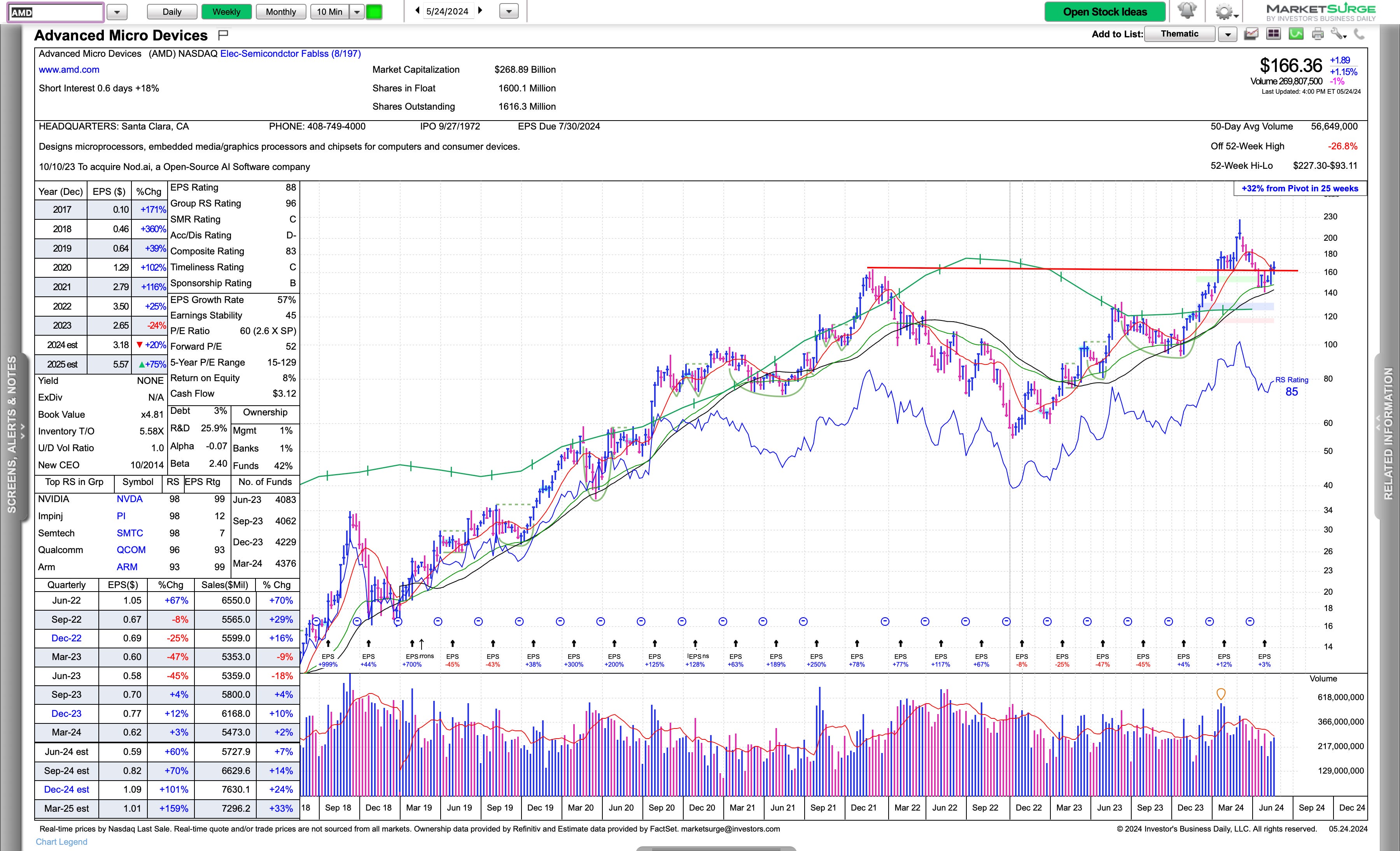Image resolution: width=1400 pixels, height=851 pixels.
Task: Open the multi-chart grid layout icon
Action: tap(1273, 34)
